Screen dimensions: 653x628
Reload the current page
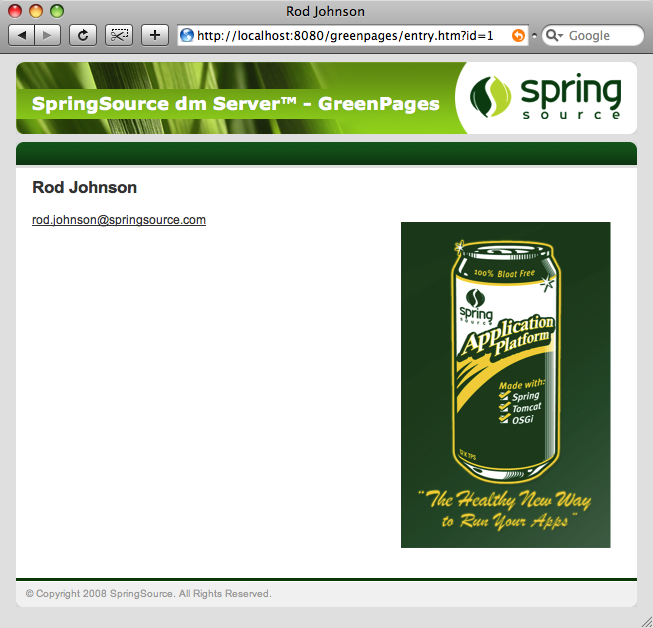[x=83, y=35]
